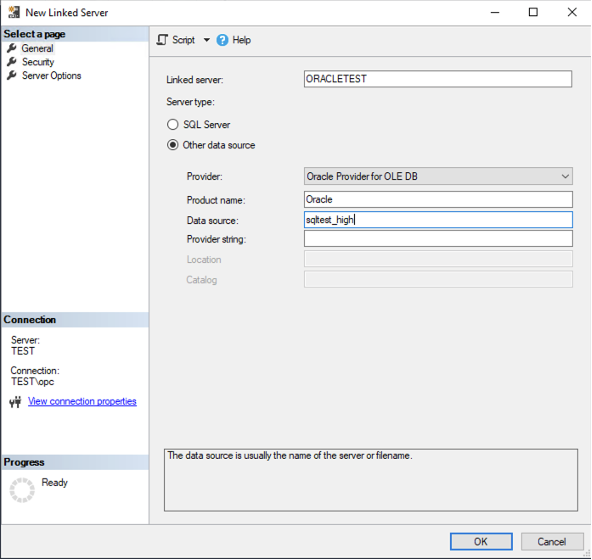Click the Ready status text
This screenshot has width=592, height=560.
54,483
